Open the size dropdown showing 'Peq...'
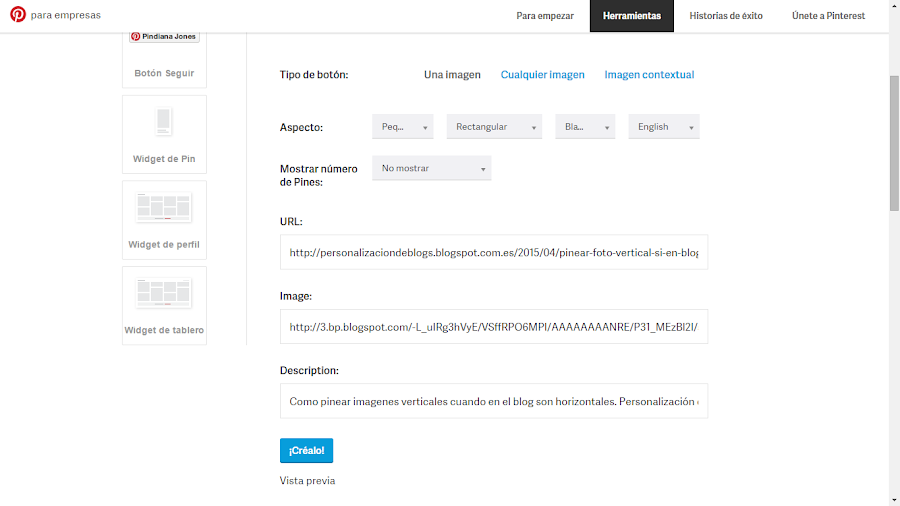The height and width of the screenshot is (506, 900). [x=402, y=127]
